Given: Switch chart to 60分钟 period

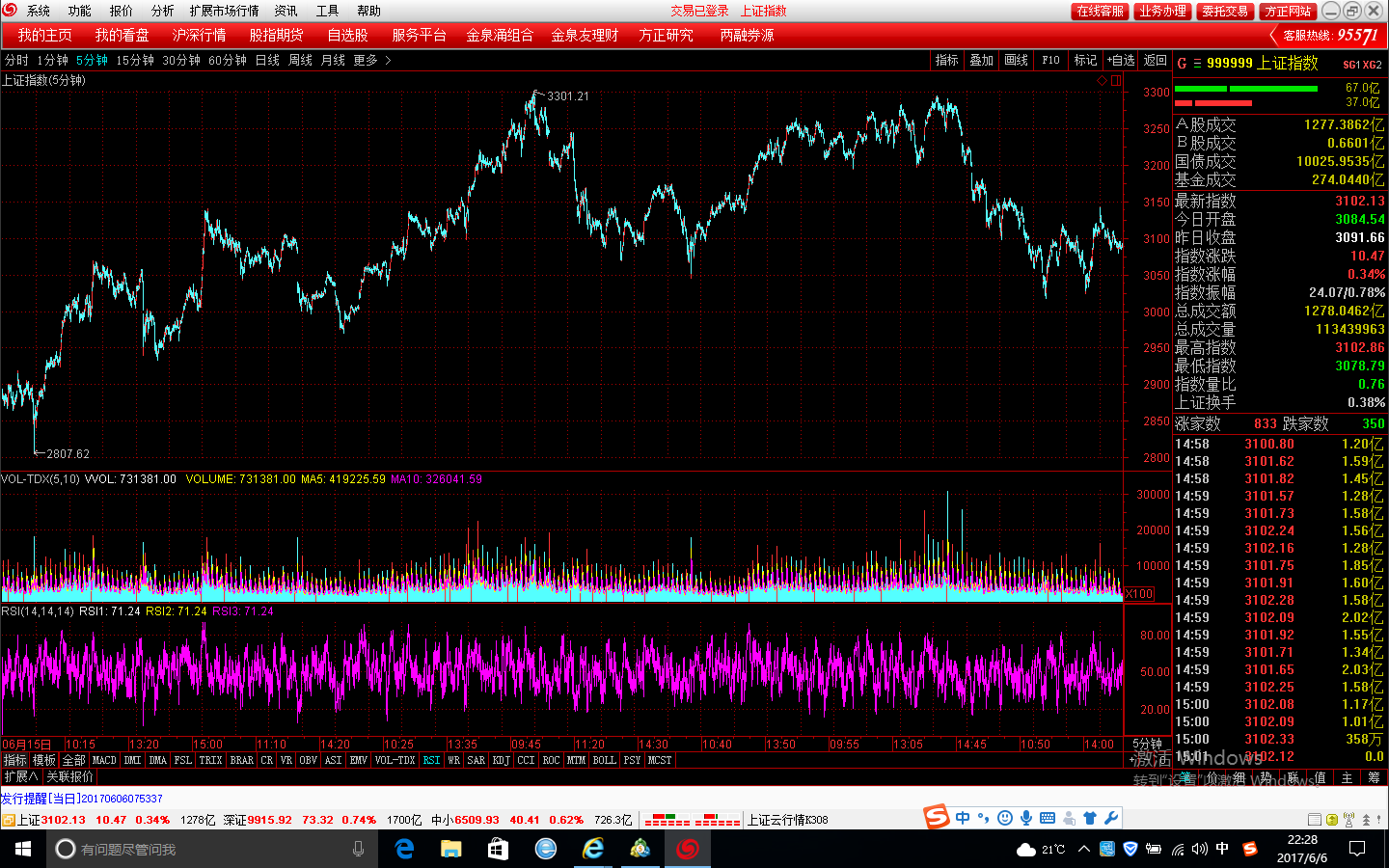Looking at the screenshot, I should pyautogui.click(x=228, y=60).
